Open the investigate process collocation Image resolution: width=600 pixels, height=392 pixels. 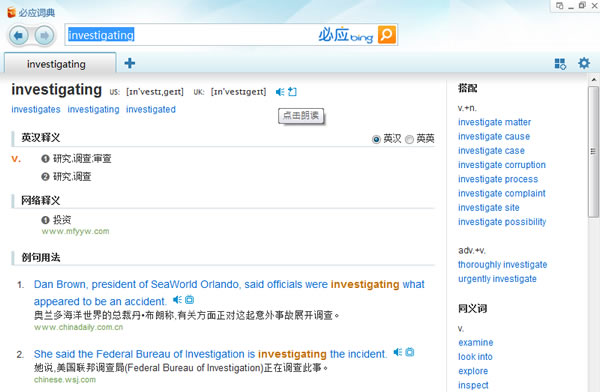[498, 179]
